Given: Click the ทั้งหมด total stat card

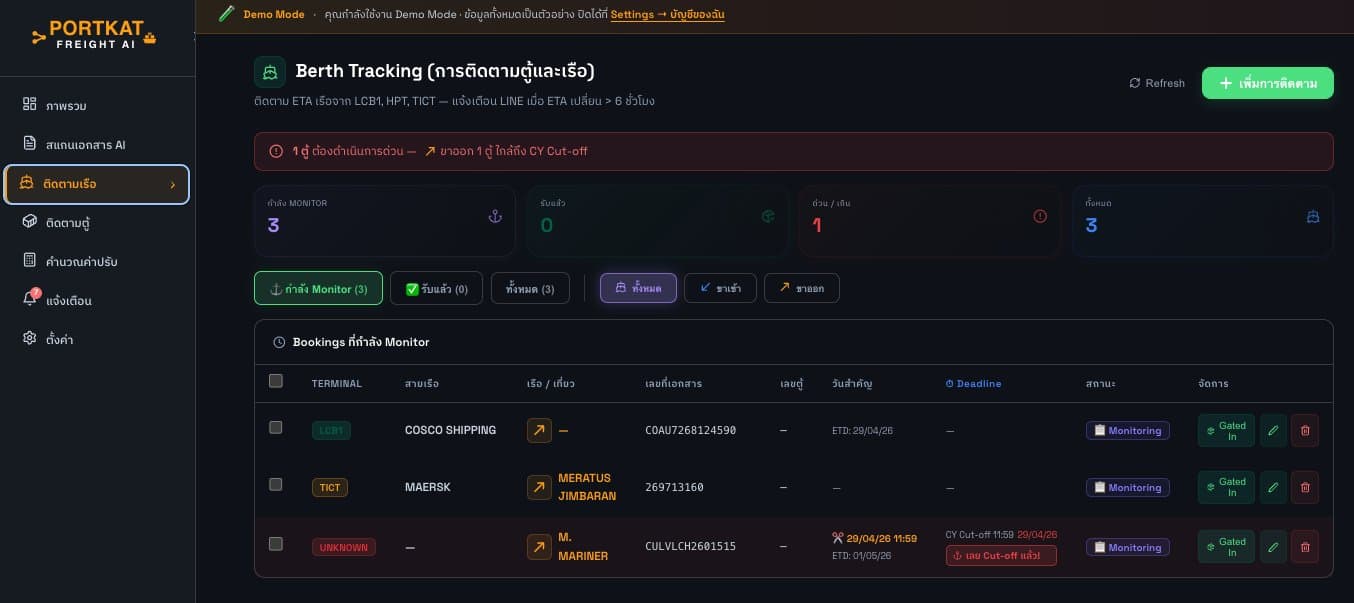Looking at the screenshot, I should pyautogui.click(x=1203, y=222).
